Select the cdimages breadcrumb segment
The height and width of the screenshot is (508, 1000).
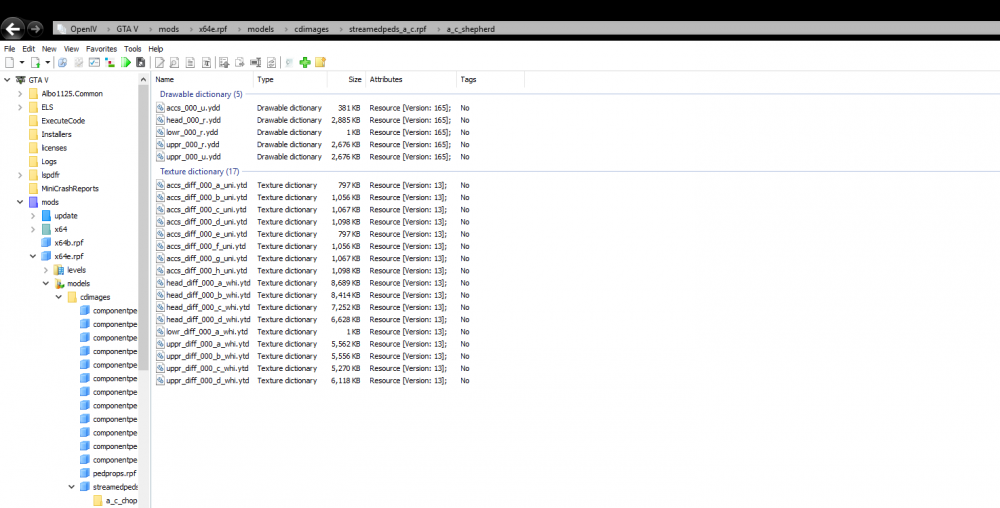point(310,29)
